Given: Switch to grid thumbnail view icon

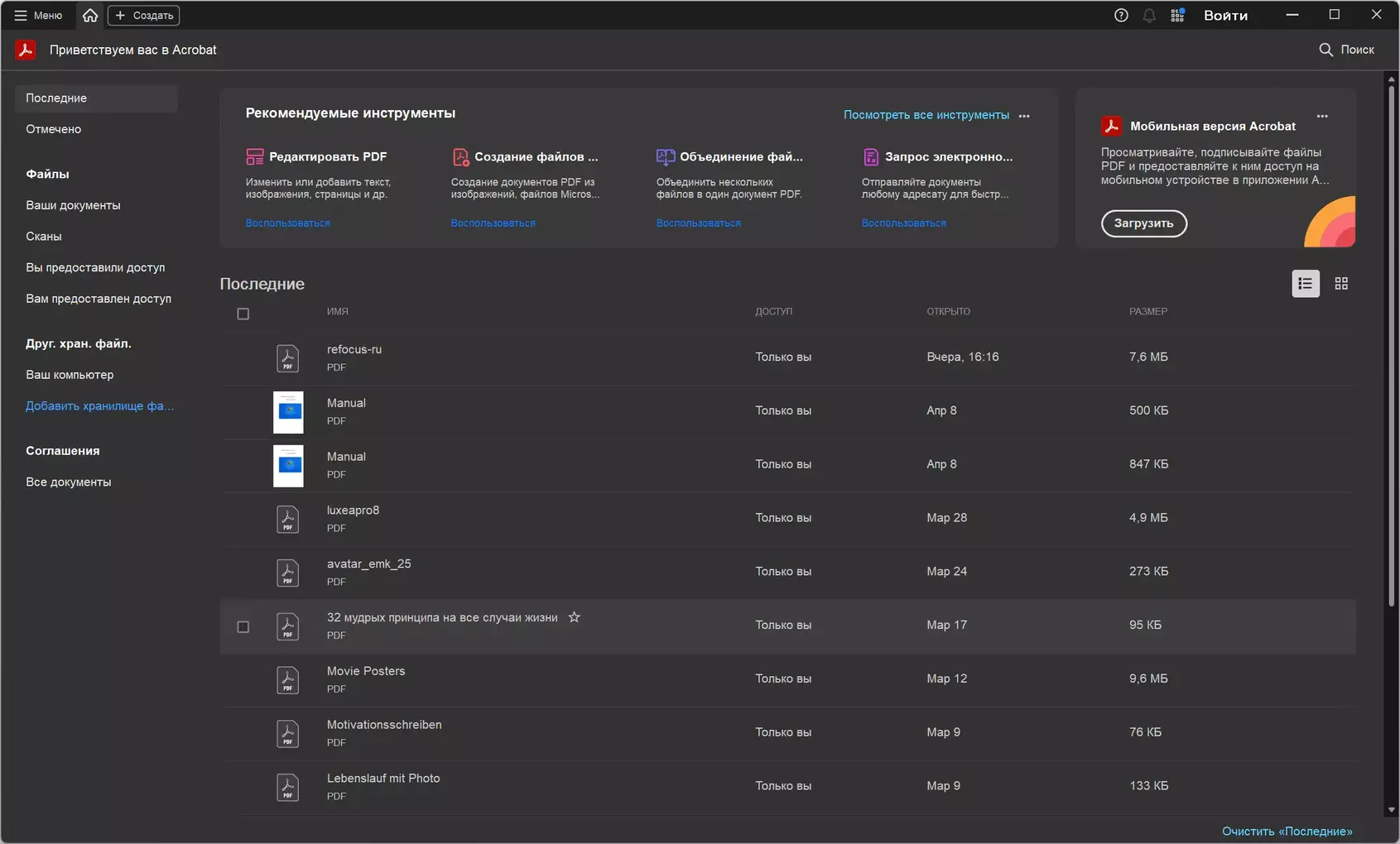Looking at the screenshot, I should [x=1341, y=284].
